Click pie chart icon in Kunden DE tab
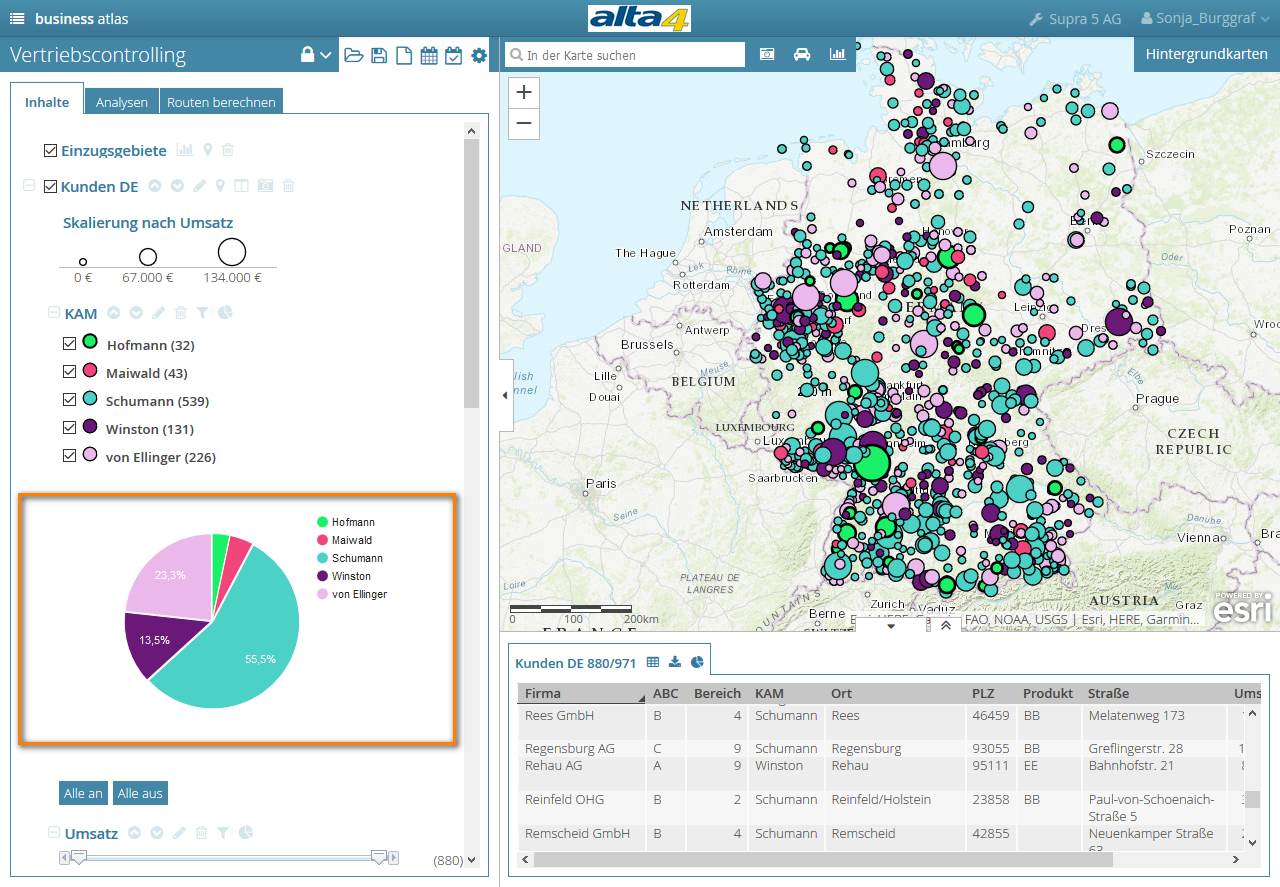Image resolution: width=1280 pixels, height=887 pixels. click(x=697, y=662)
